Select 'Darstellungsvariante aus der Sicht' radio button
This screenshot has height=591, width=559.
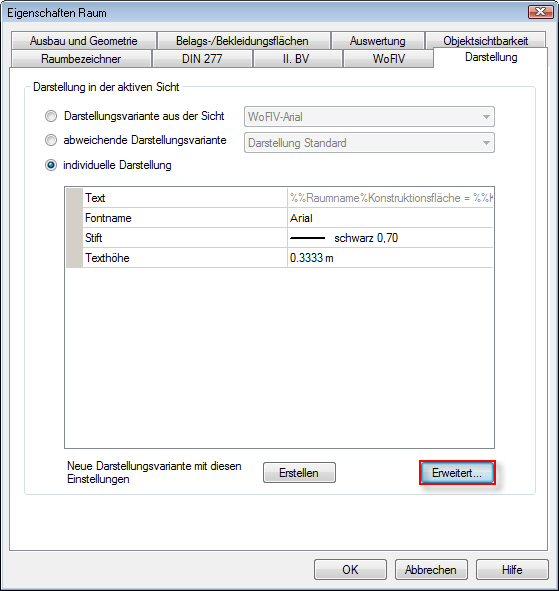[x=51, y=116]
